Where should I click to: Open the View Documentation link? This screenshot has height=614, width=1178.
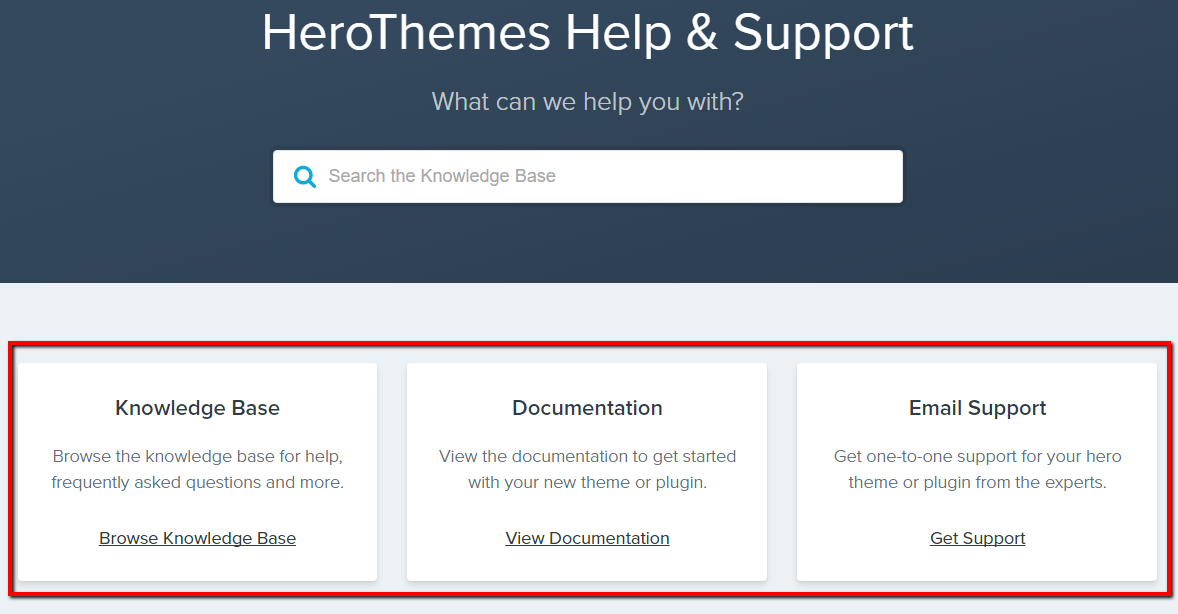coord(587,538)
